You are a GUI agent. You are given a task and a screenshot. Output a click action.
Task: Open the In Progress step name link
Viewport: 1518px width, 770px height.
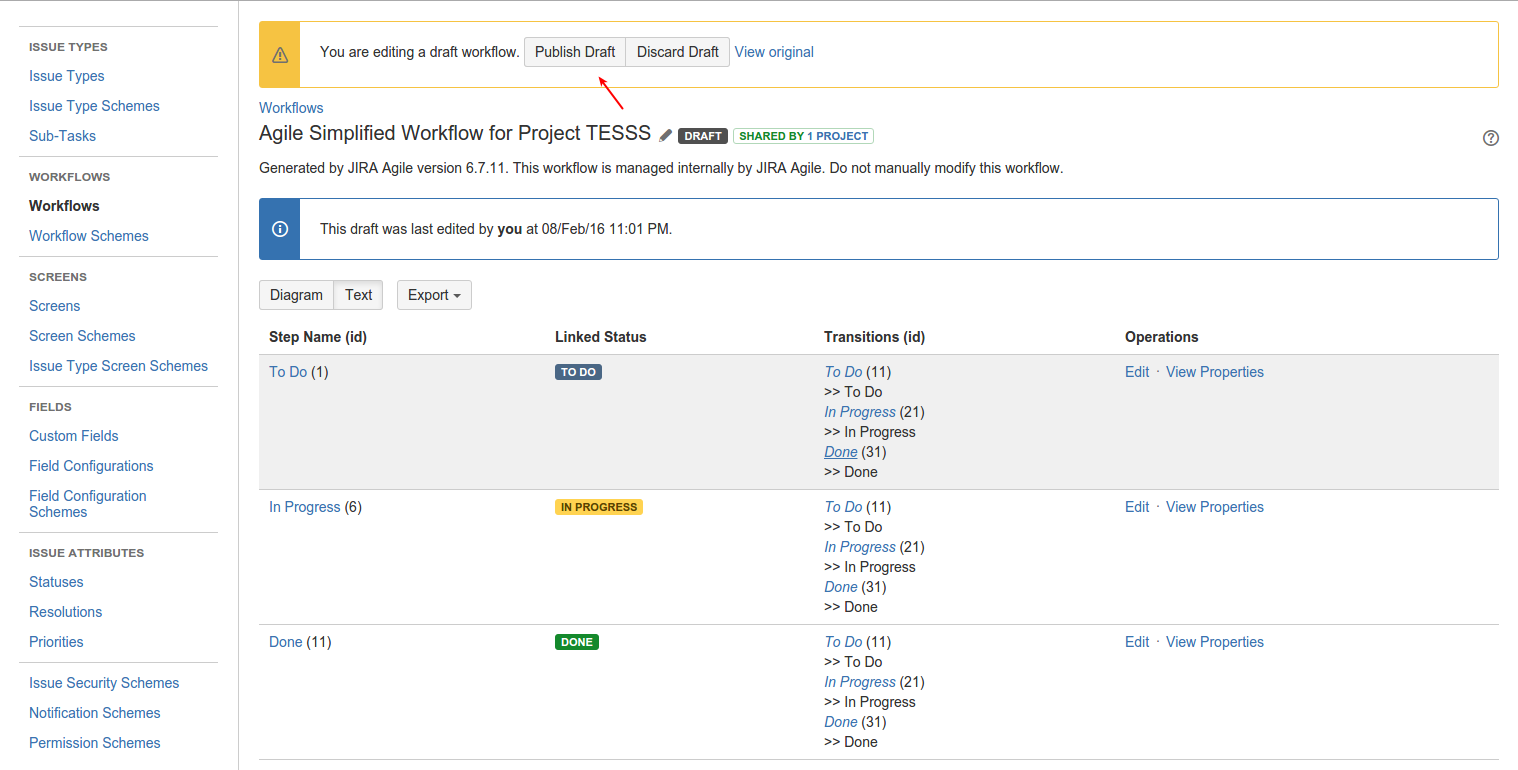(305, 507)
